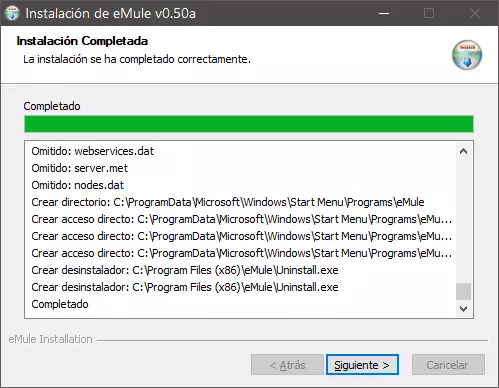
Task: Select log line 'Omitido: nodes.dat'
Action: pyautogui.click(x=78, y=185)
